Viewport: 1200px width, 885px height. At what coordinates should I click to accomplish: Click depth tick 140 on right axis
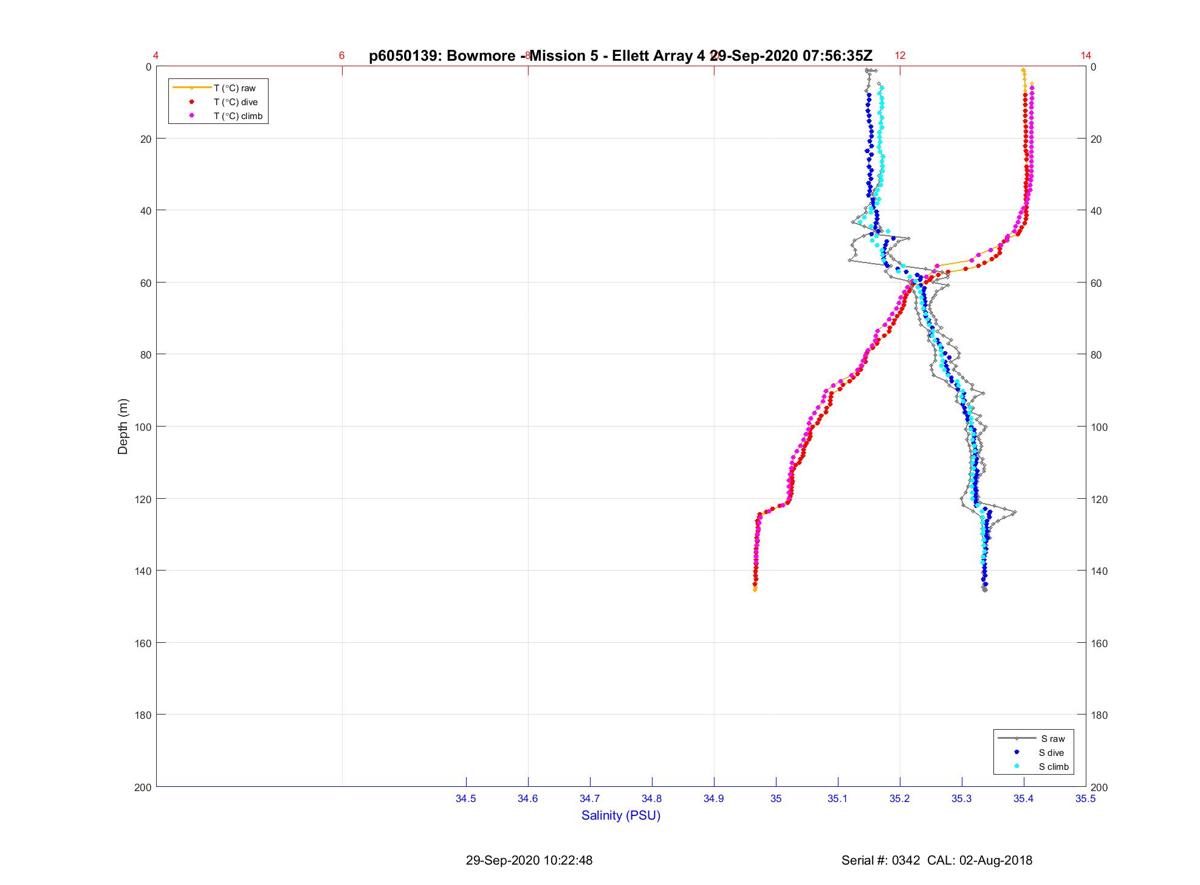[1100, 571]
